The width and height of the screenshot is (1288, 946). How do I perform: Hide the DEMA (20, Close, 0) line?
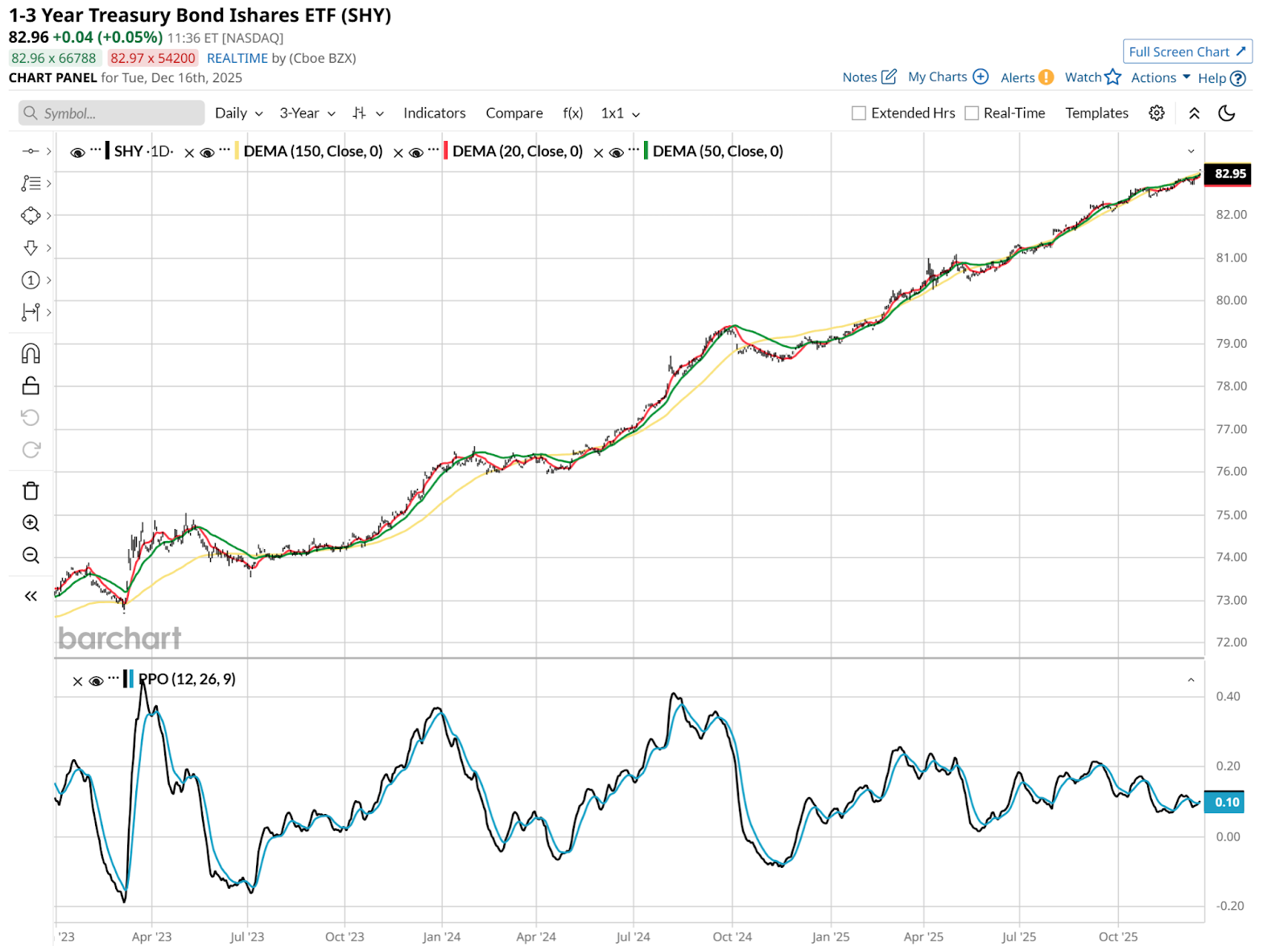pyautogui.click(x=416, y=152)
